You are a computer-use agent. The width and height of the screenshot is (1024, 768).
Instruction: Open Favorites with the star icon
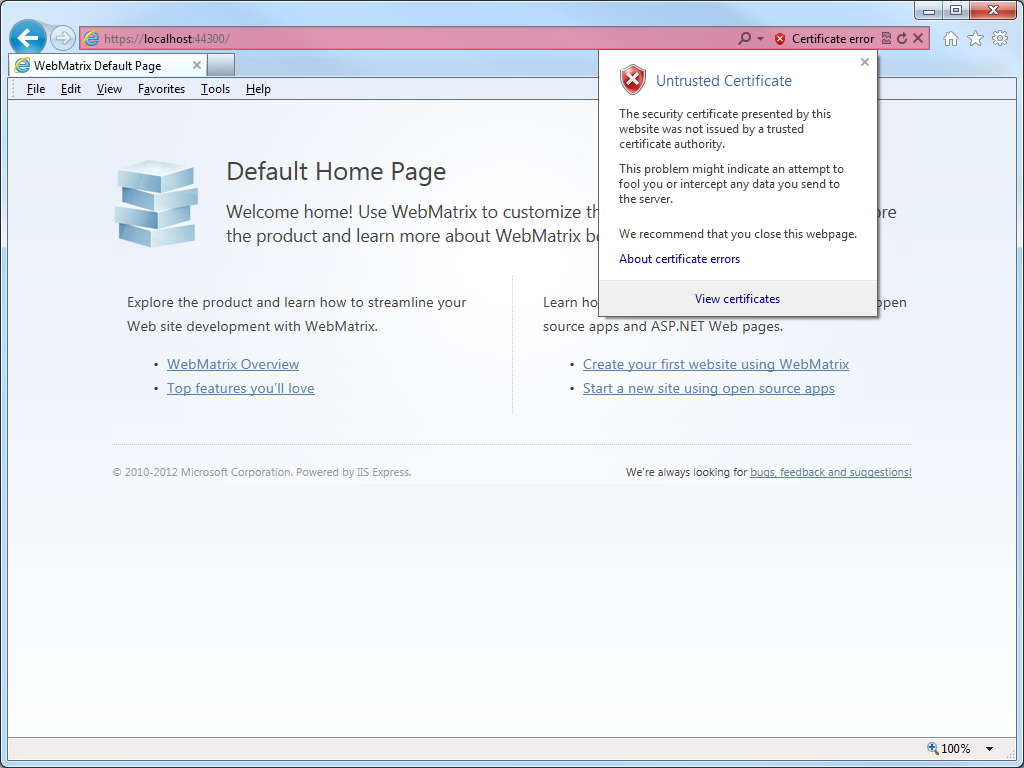975,39
